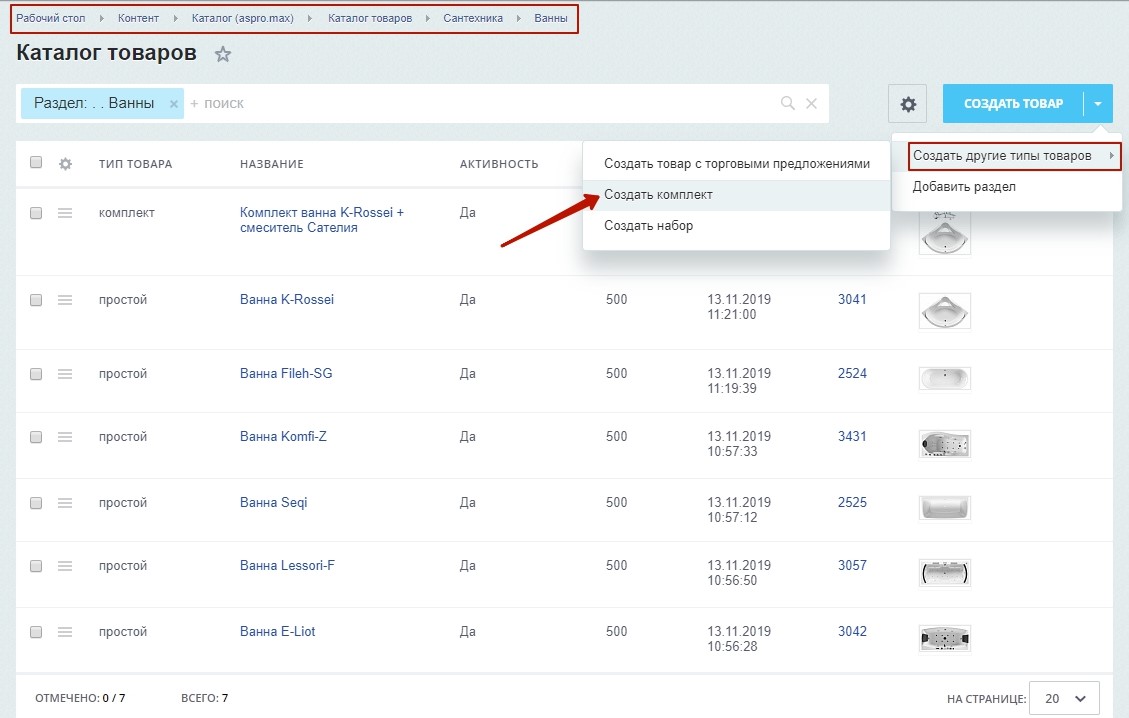Open thumbnail image of Ванна Lessori-F
The width and height of the screenshot is (1129, 718).
[945, 573]
